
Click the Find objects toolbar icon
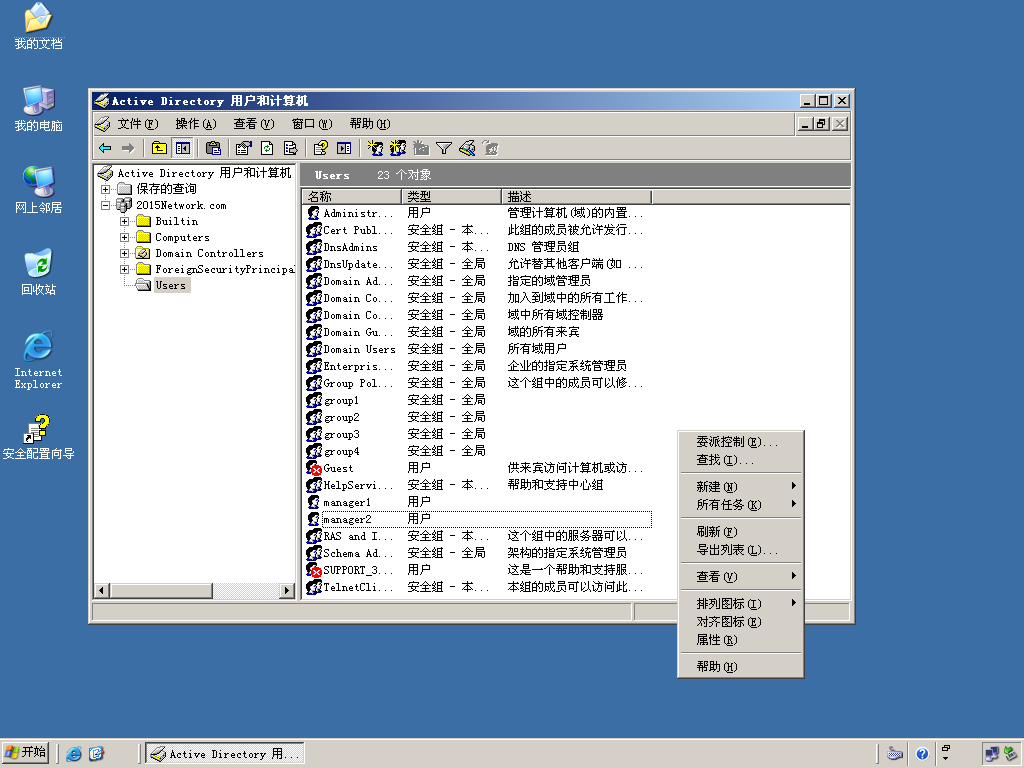468,148
